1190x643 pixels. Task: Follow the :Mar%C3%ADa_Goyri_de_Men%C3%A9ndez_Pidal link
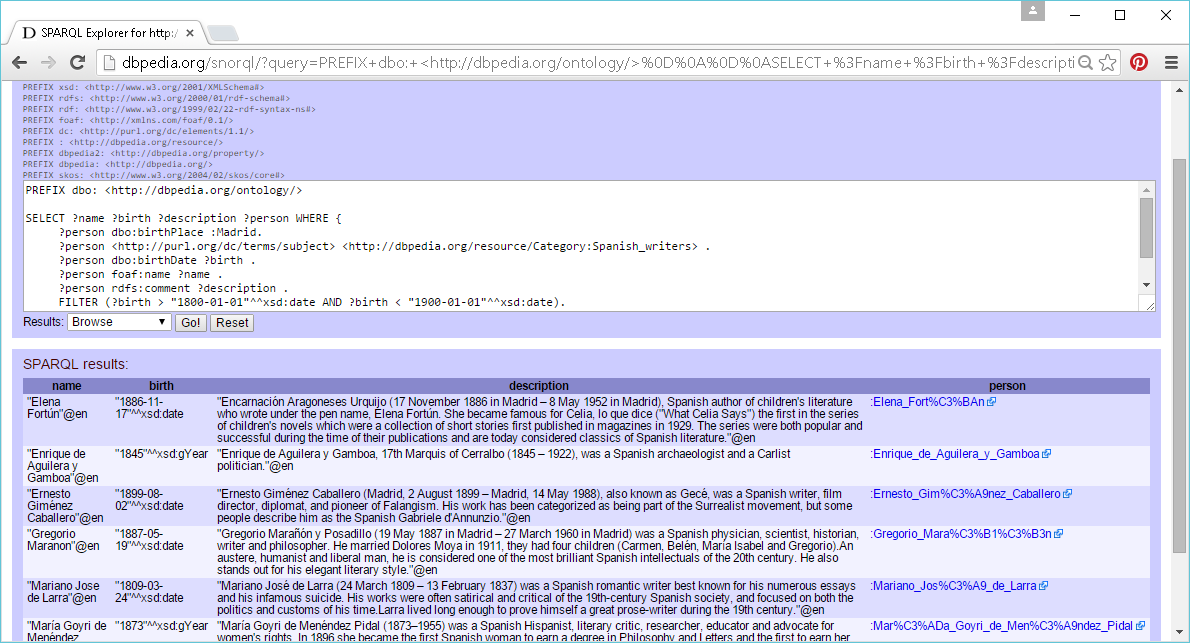pos(1002,626)
